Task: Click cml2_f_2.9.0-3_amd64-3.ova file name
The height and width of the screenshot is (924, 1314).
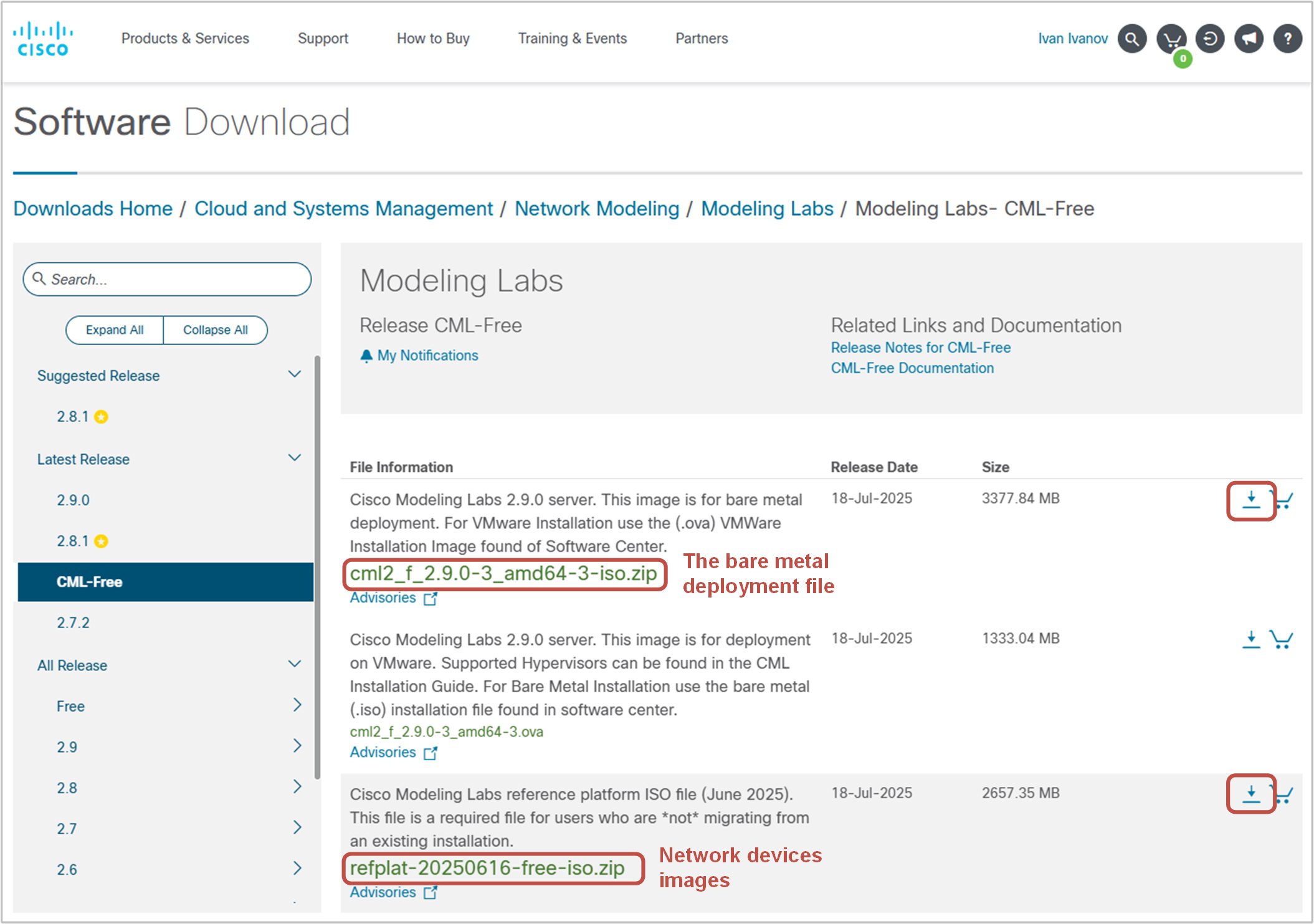Action: click(x=446, y=732)
